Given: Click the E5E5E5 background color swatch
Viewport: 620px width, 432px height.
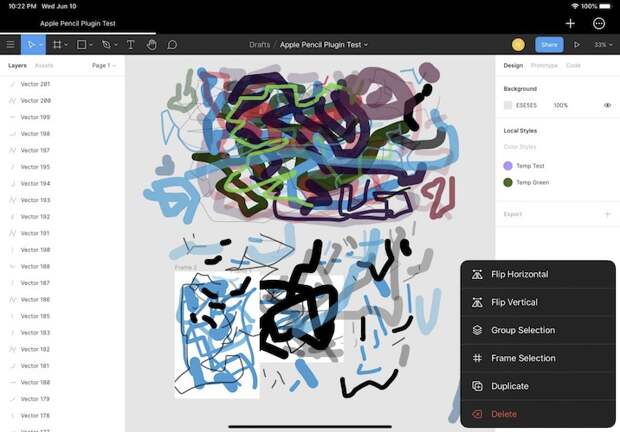Looking at the screenshot, I should (x=508, y=105).
